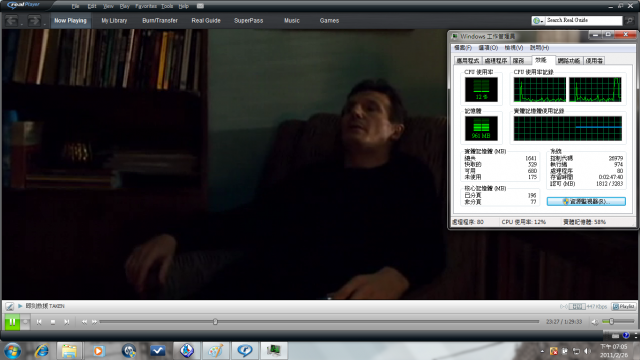Open the Task Manager 選項(O) menu
Image resolution: width=640 pixels, height=360 pixels.
click(488, 48)
